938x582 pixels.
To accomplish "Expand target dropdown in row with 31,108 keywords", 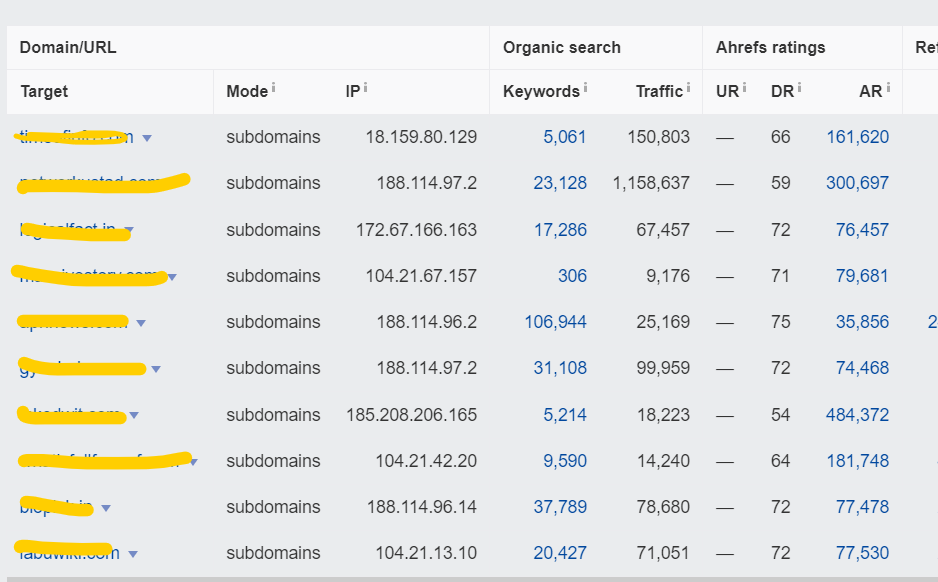I will (x=156, y=369).
